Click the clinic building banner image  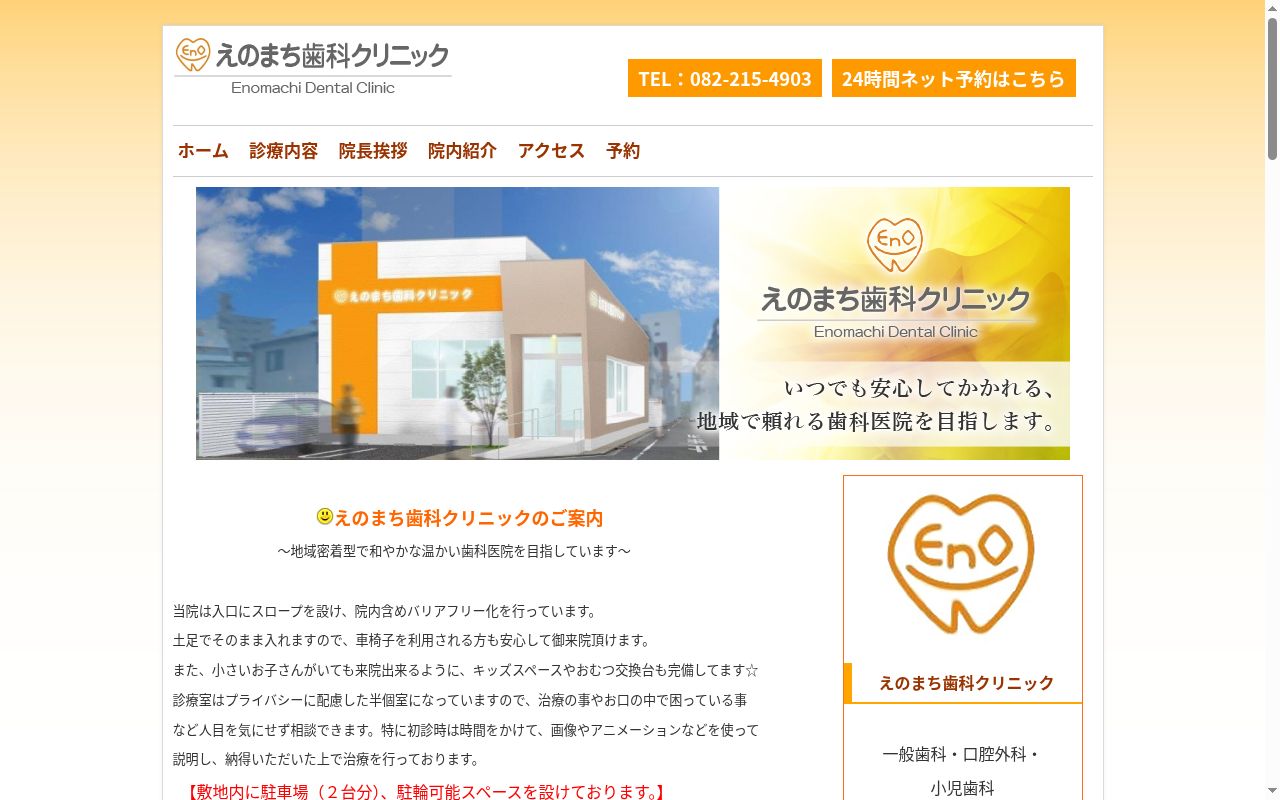click(633, 323)
